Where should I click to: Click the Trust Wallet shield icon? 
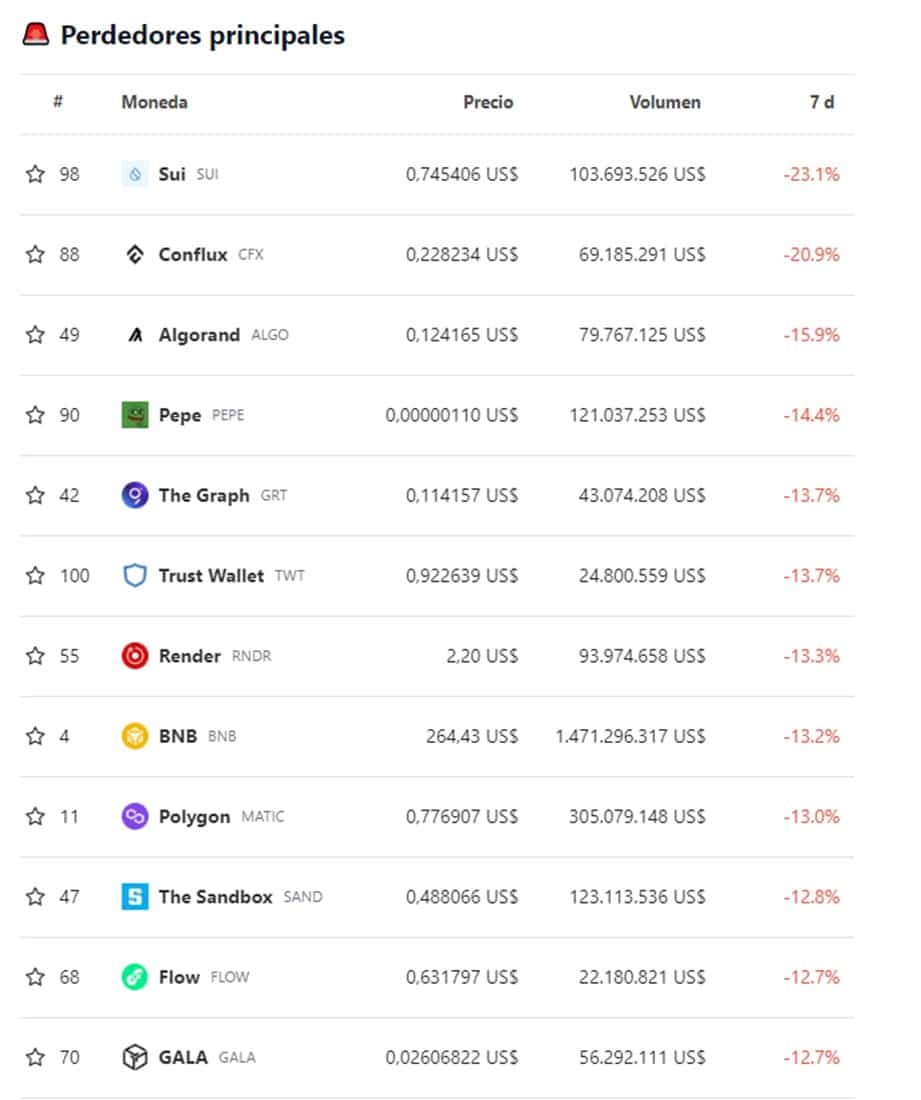point(135,575)
